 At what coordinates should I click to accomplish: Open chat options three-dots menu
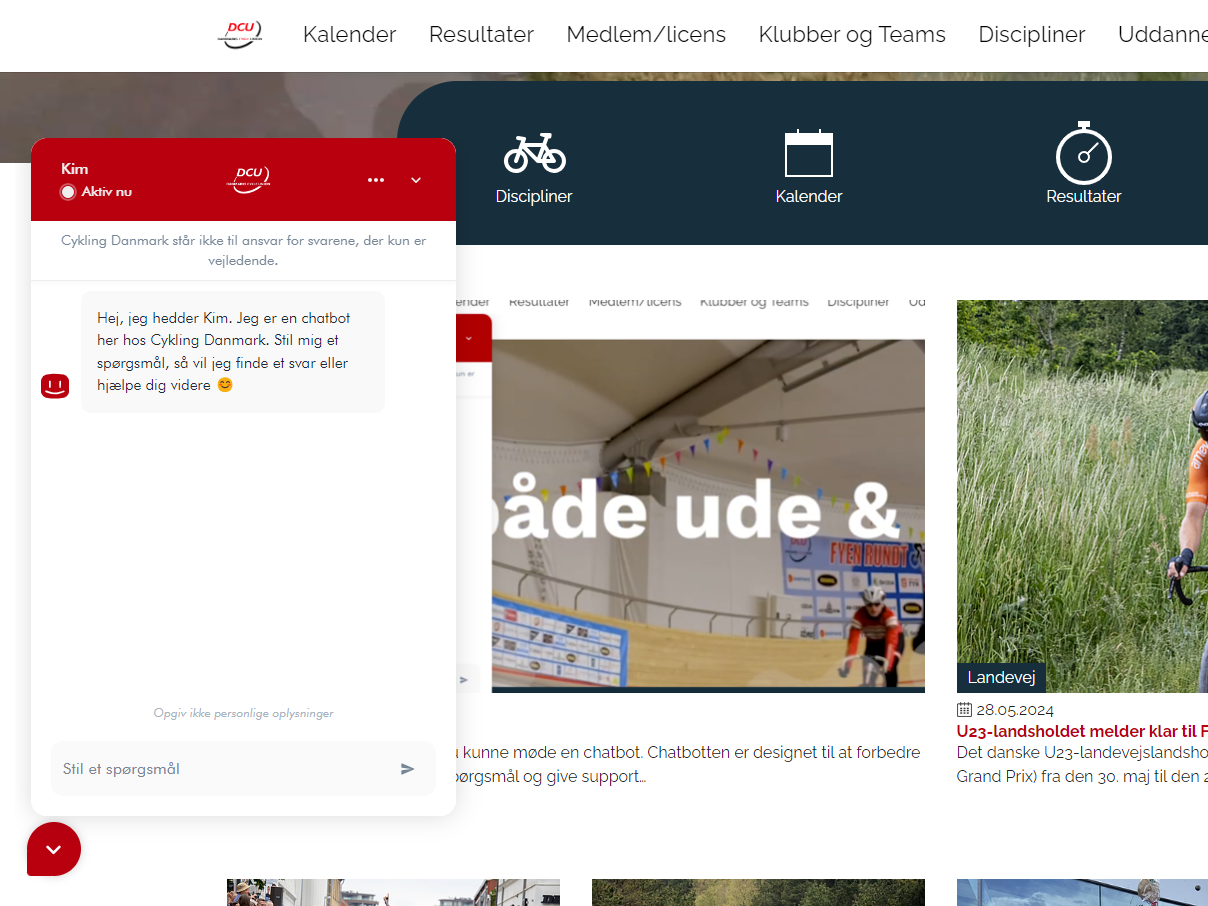coord(376,180)
